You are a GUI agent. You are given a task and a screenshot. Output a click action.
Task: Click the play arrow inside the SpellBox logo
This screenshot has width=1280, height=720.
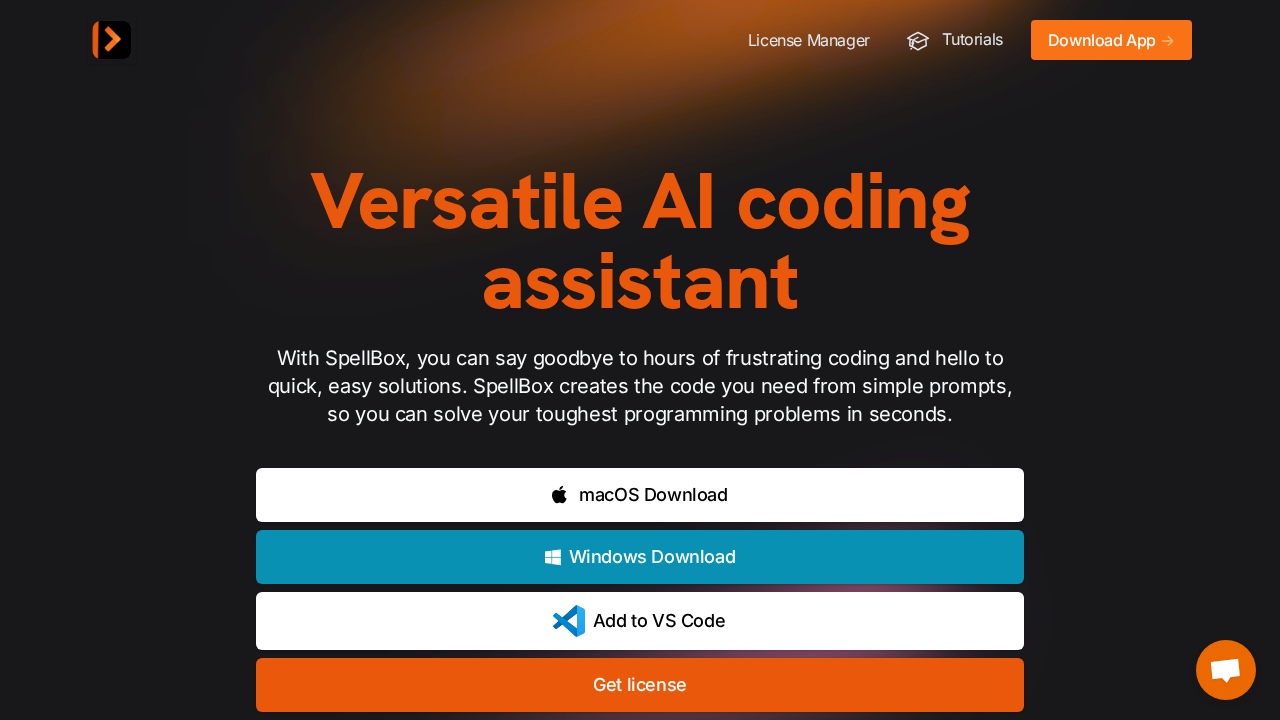[x=113, y=40]
